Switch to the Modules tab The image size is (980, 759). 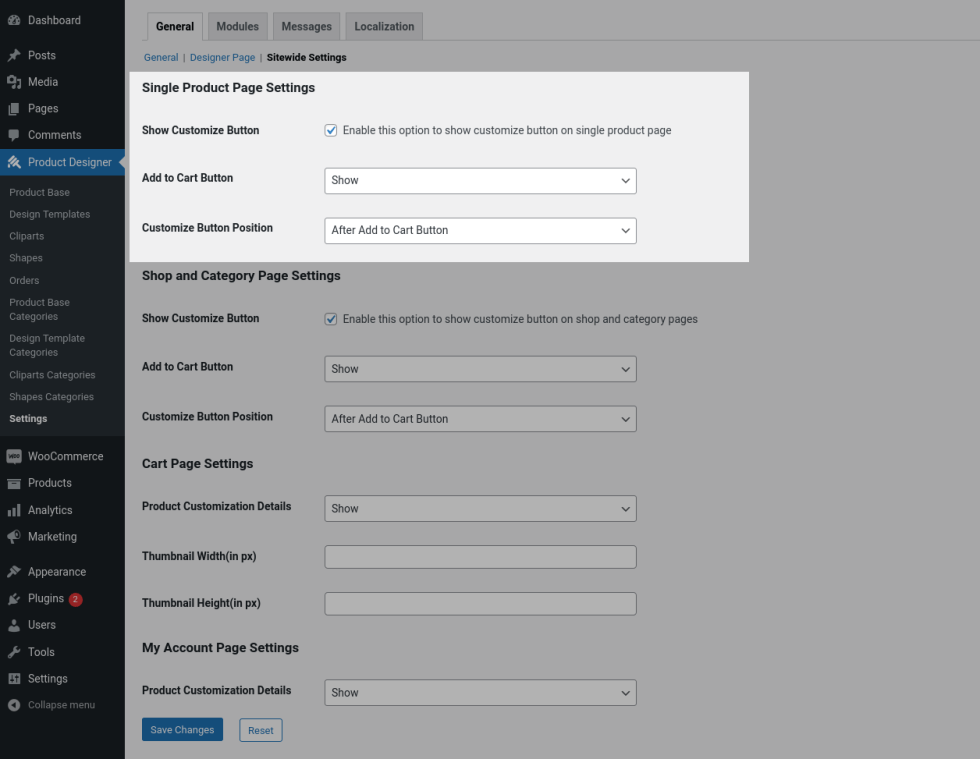[x=237, y=27]
